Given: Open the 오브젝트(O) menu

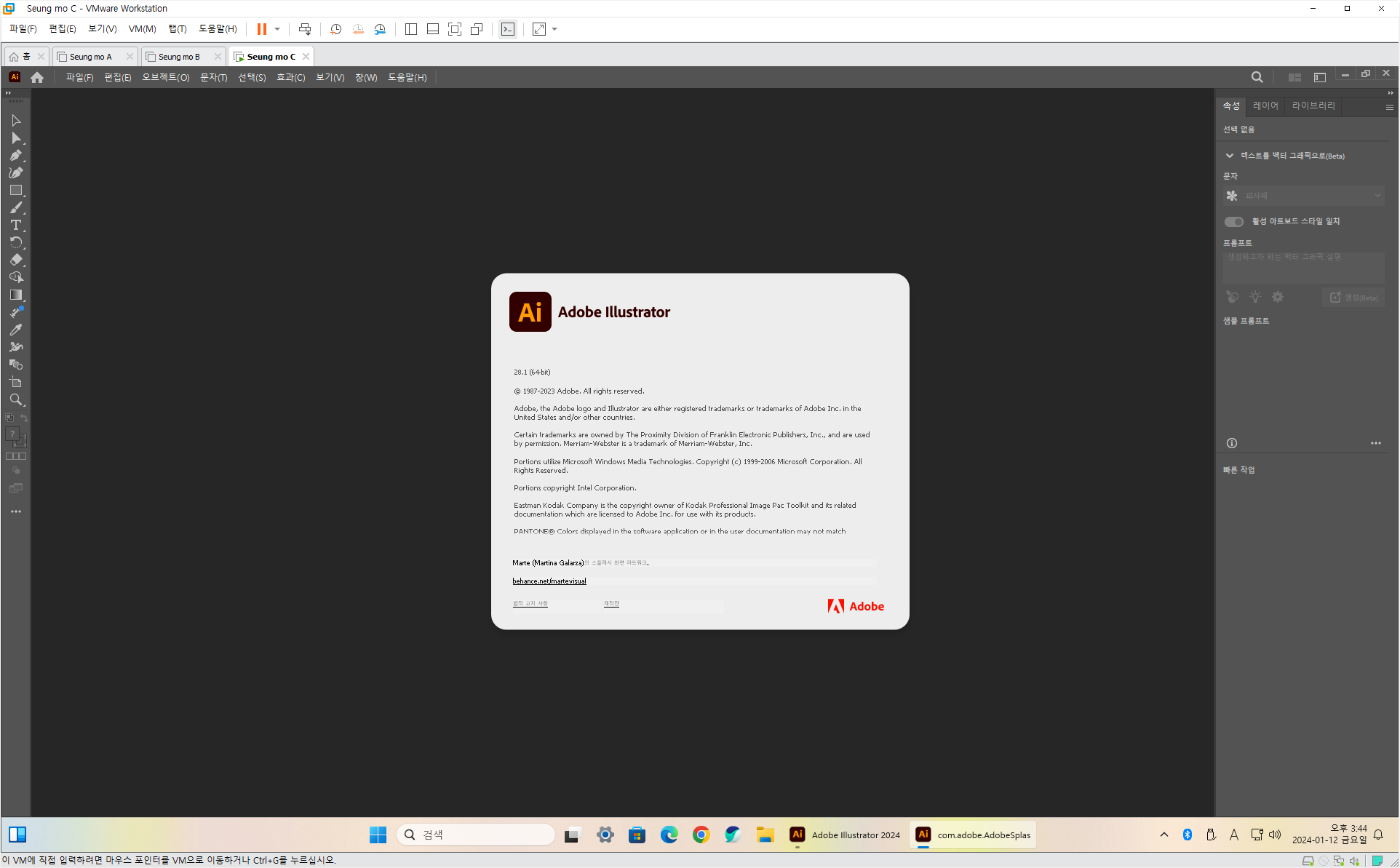Looking at the screenshot, I should [165, 77].
